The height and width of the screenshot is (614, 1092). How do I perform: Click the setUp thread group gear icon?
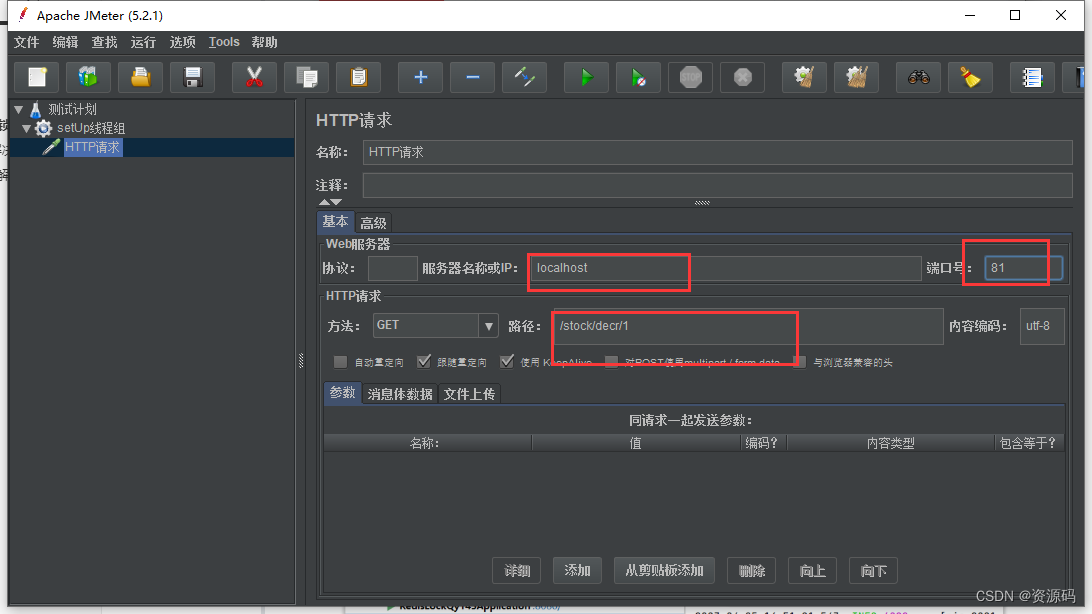point(43,128)
